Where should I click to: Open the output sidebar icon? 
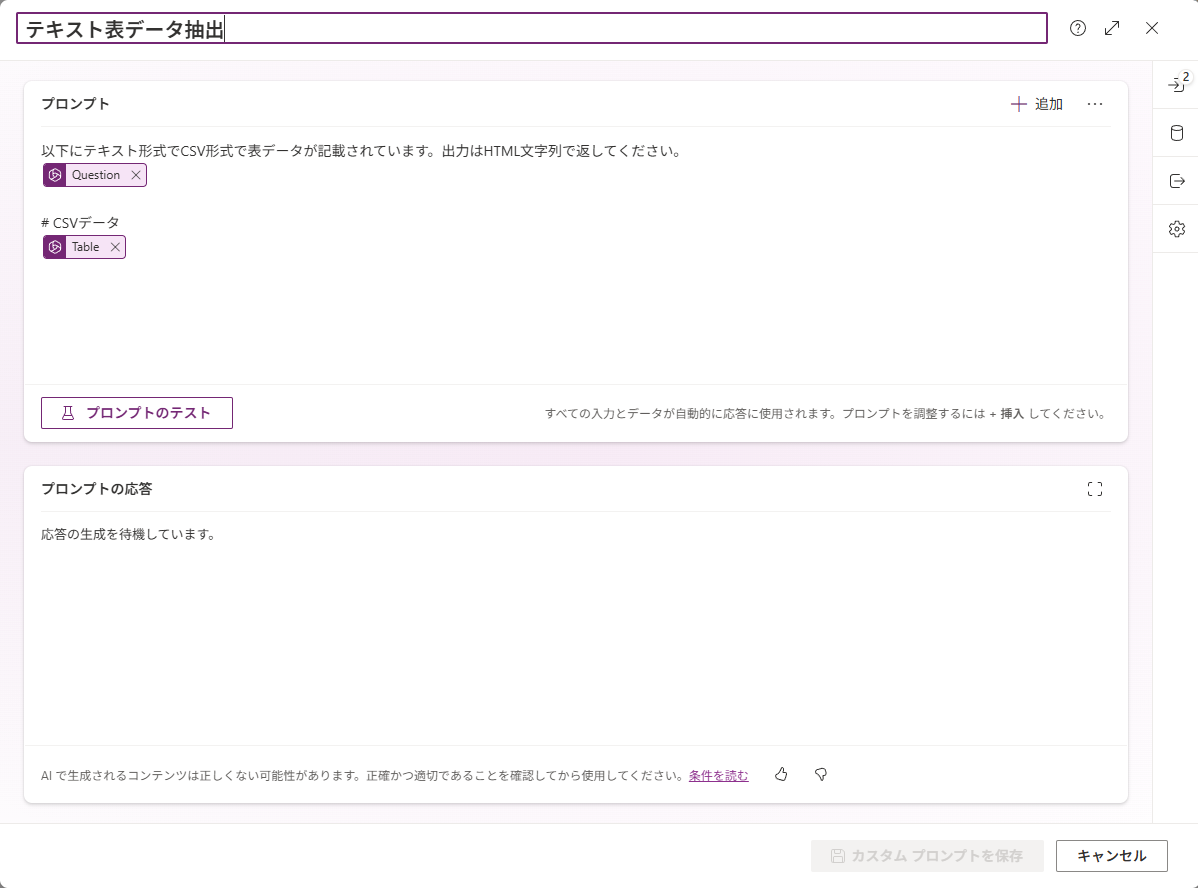pos(1177,181)
